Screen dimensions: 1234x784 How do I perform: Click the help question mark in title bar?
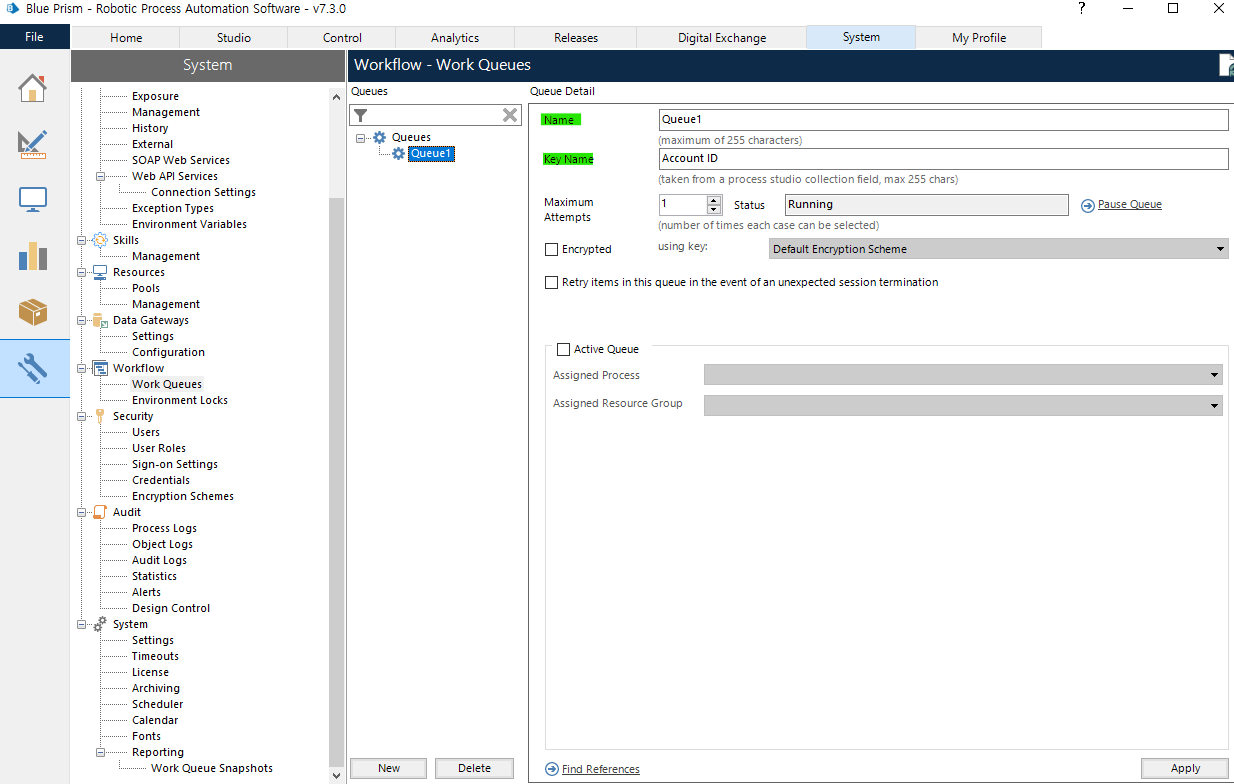click(1081, 8)
